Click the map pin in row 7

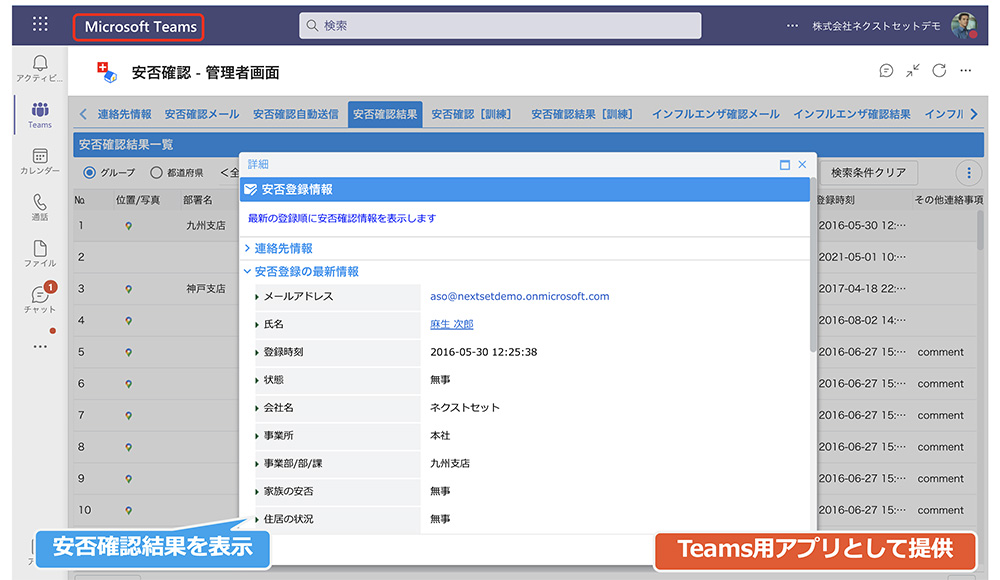[x=128, y=415]
